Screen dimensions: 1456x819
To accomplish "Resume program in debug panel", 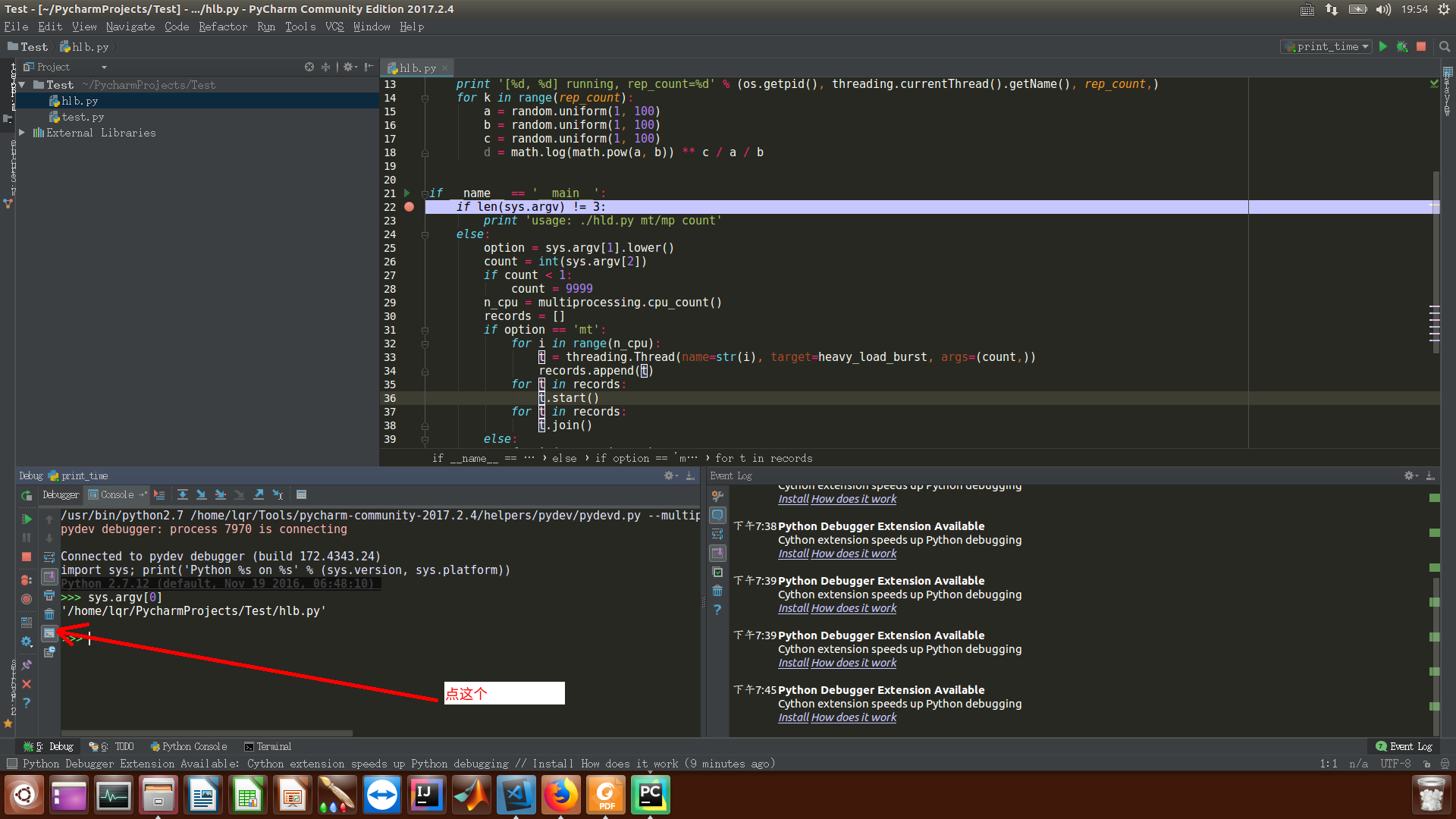I will (x=27, y=519).
